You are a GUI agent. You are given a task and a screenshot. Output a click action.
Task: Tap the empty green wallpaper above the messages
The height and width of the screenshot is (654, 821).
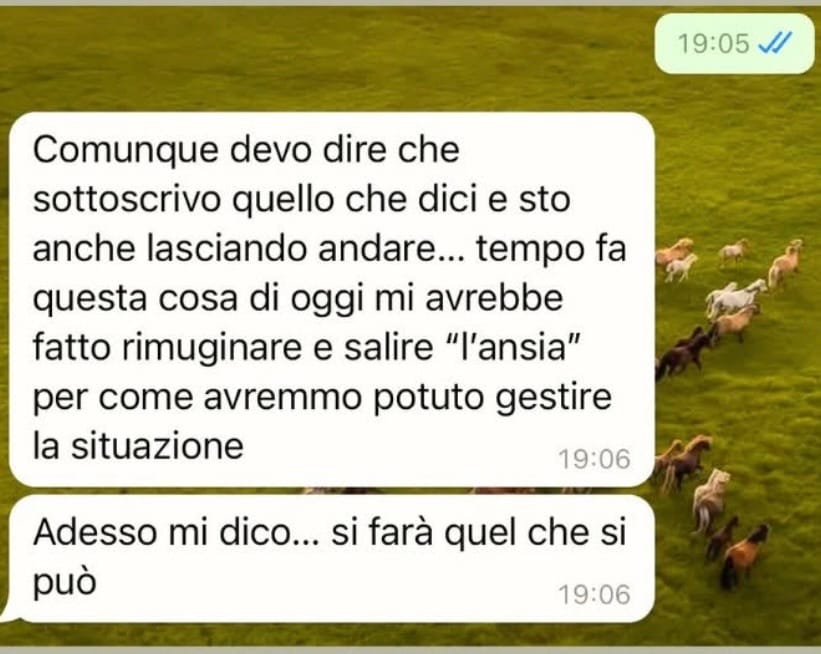click(325, 58)
